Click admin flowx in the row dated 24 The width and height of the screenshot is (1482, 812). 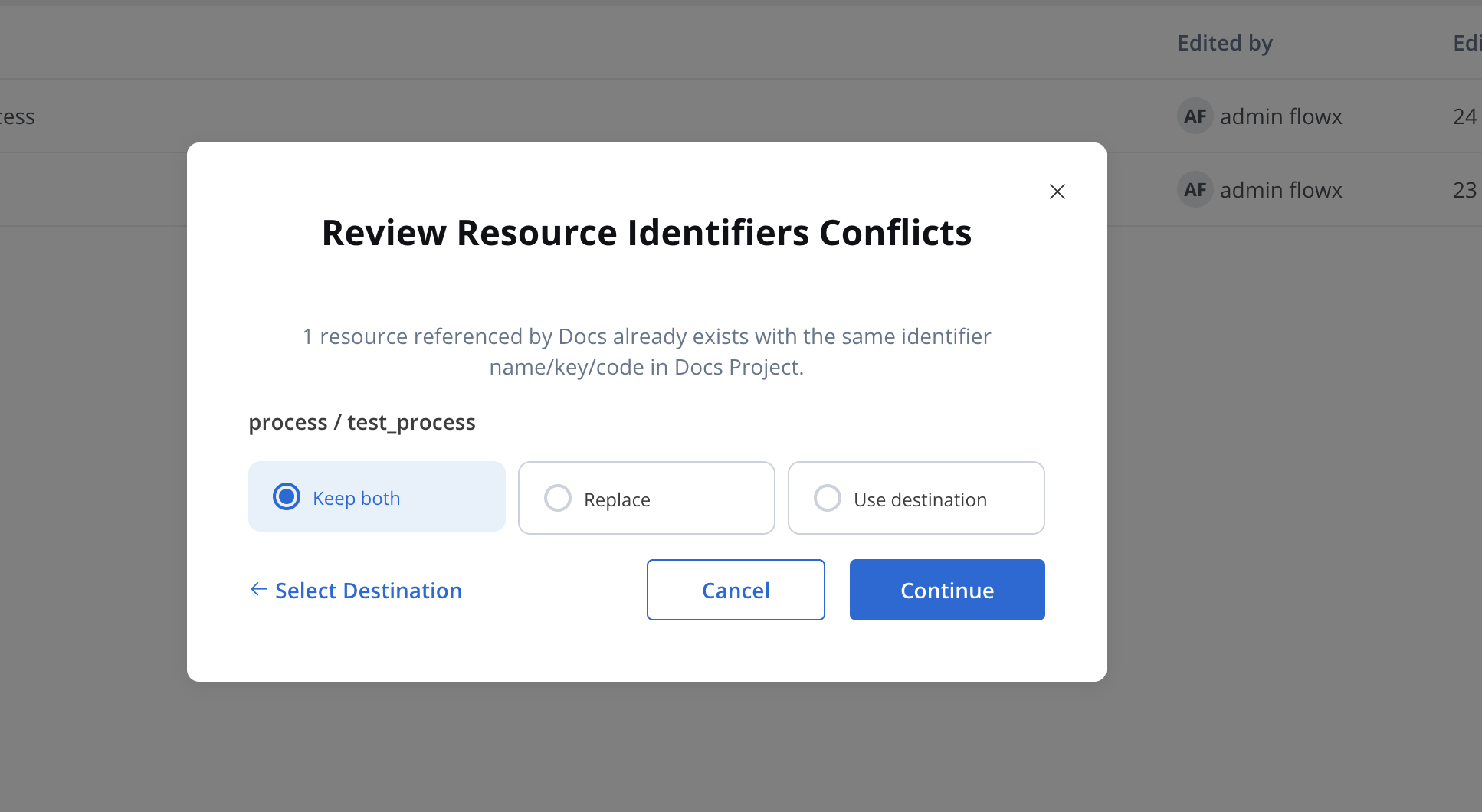pyautogui.click(x=1281, y=116)
